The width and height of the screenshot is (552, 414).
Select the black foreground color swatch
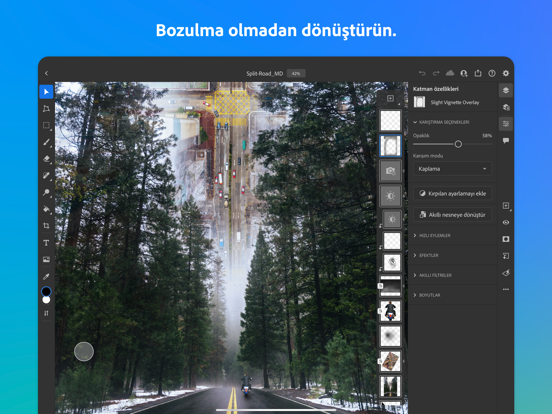46,291
